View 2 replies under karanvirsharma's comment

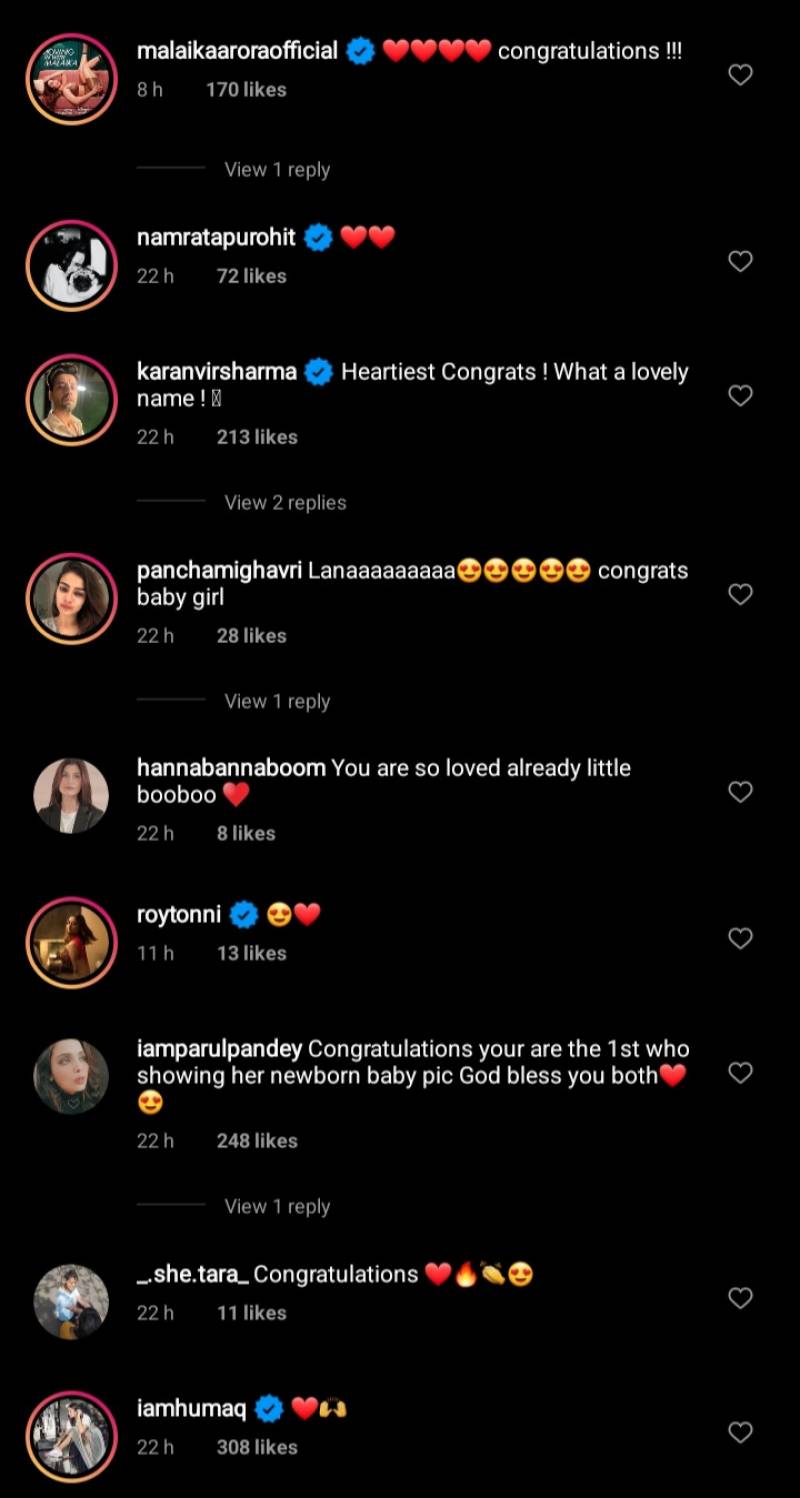point(285,503)
